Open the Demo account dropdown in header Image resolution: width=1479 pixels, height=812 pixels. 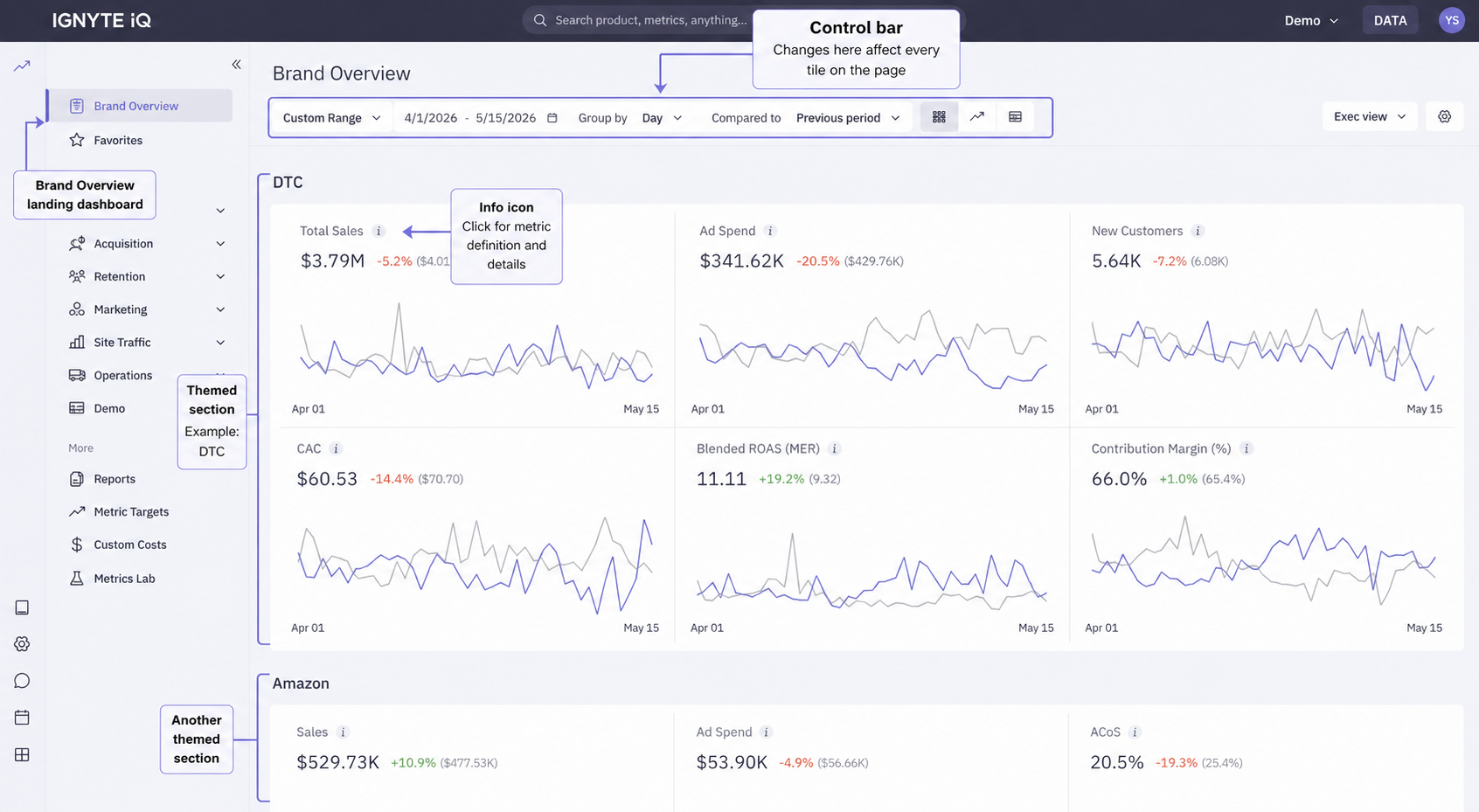point(1311,21)
